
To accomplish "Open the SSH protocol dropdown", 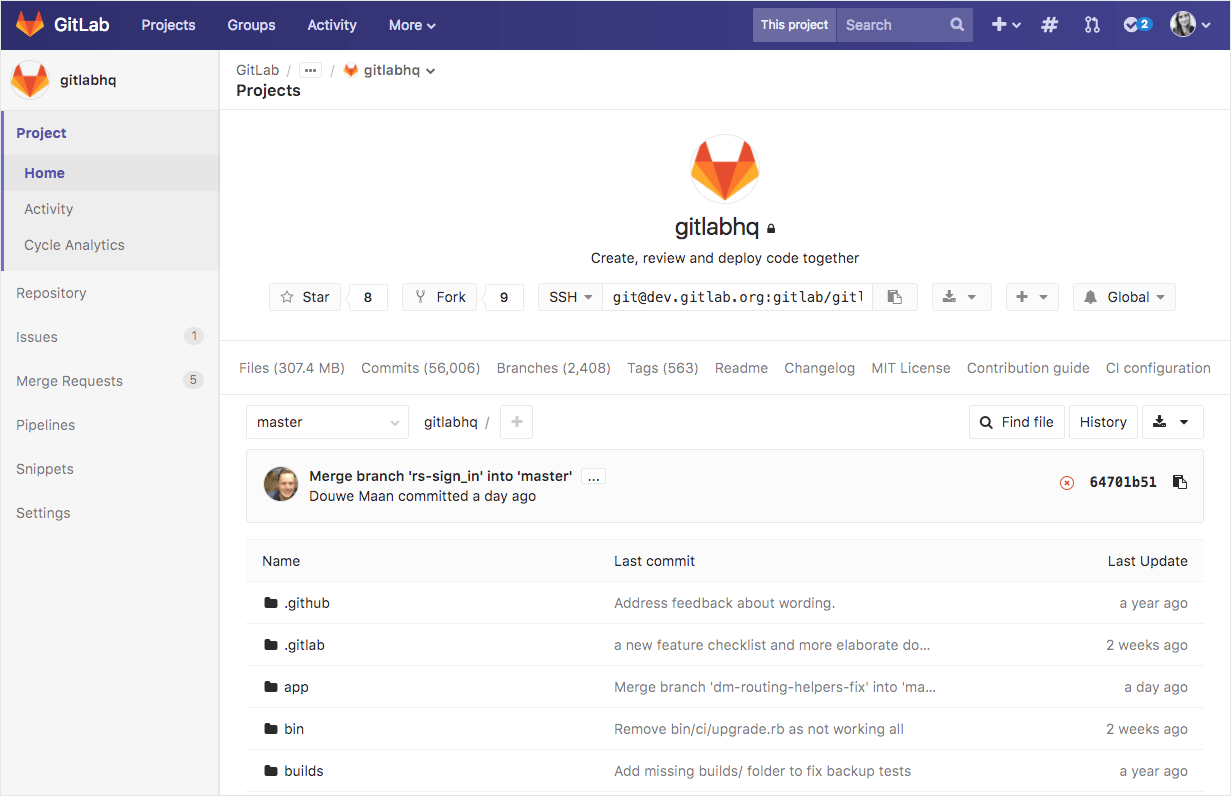I will (569, 297).
